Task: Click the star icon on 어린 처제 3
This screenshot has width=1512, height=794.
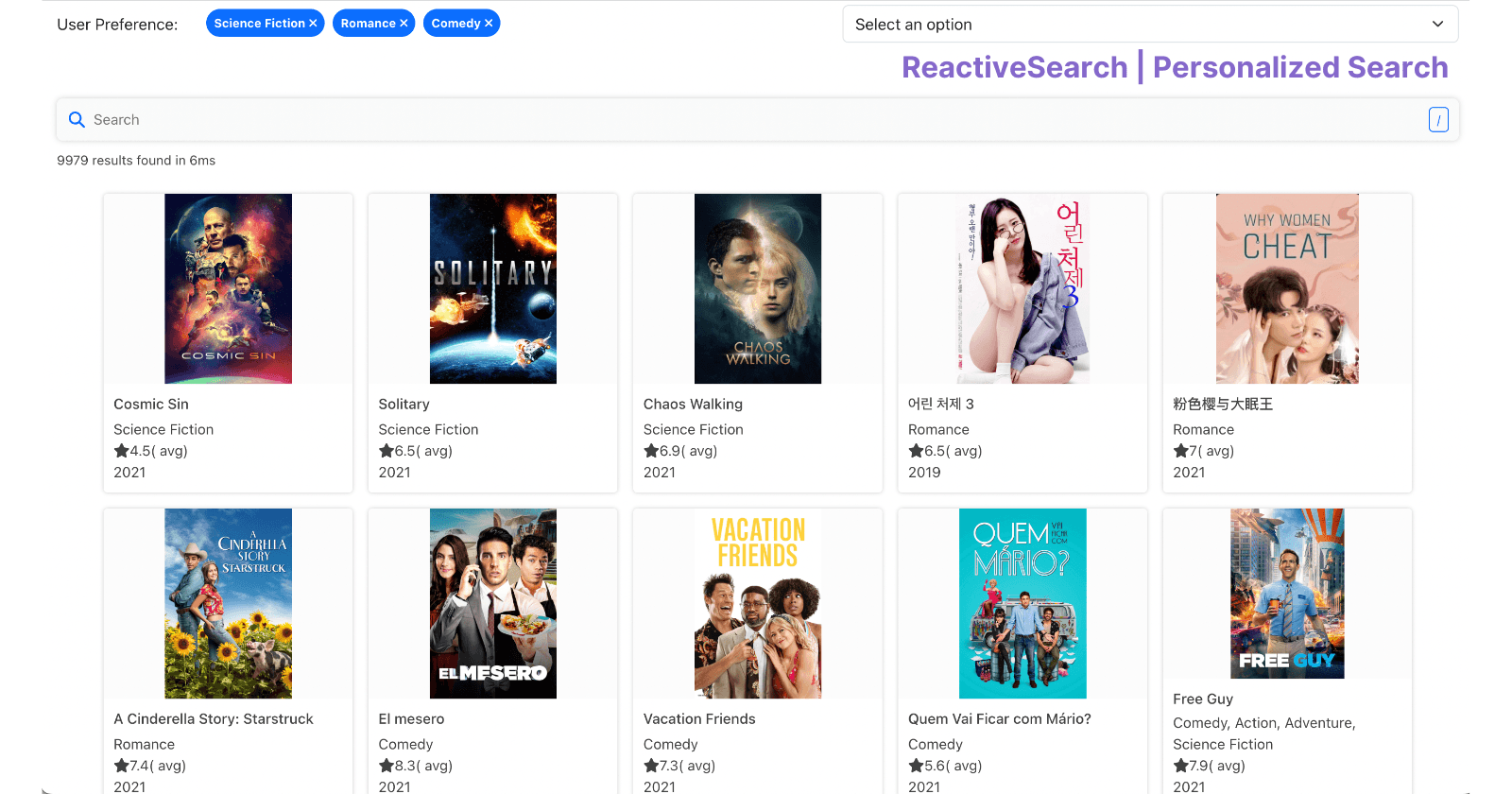Action: [x=916, y=451]
